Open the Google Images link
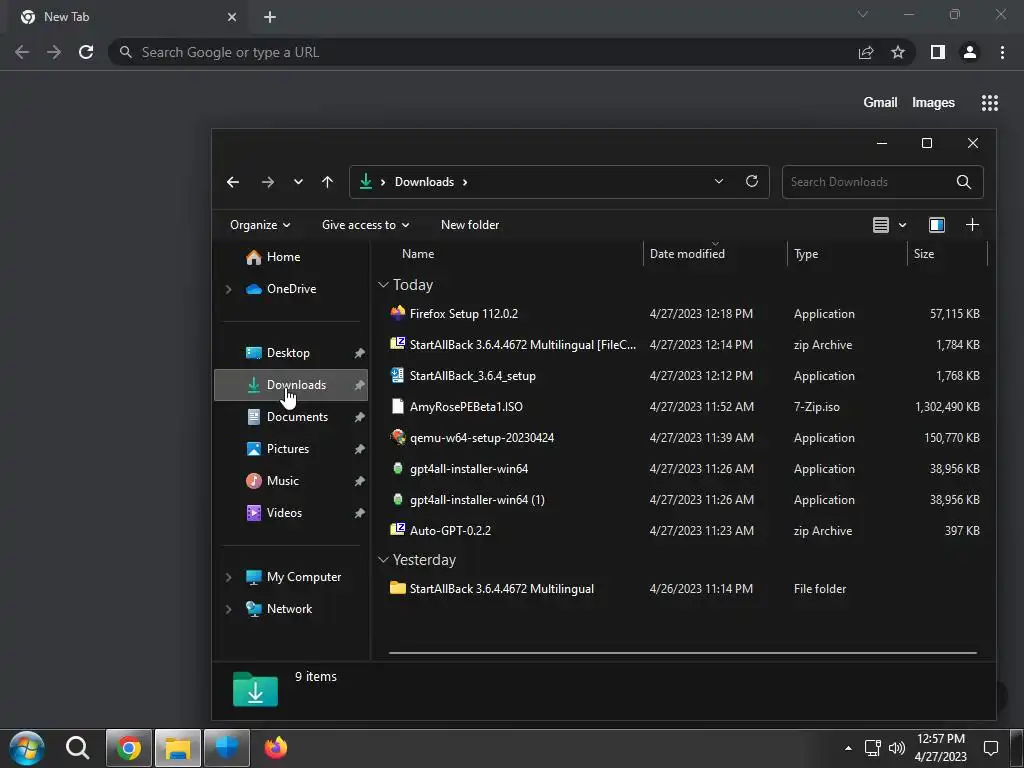The image size is (1024, 768). [933, 103]
